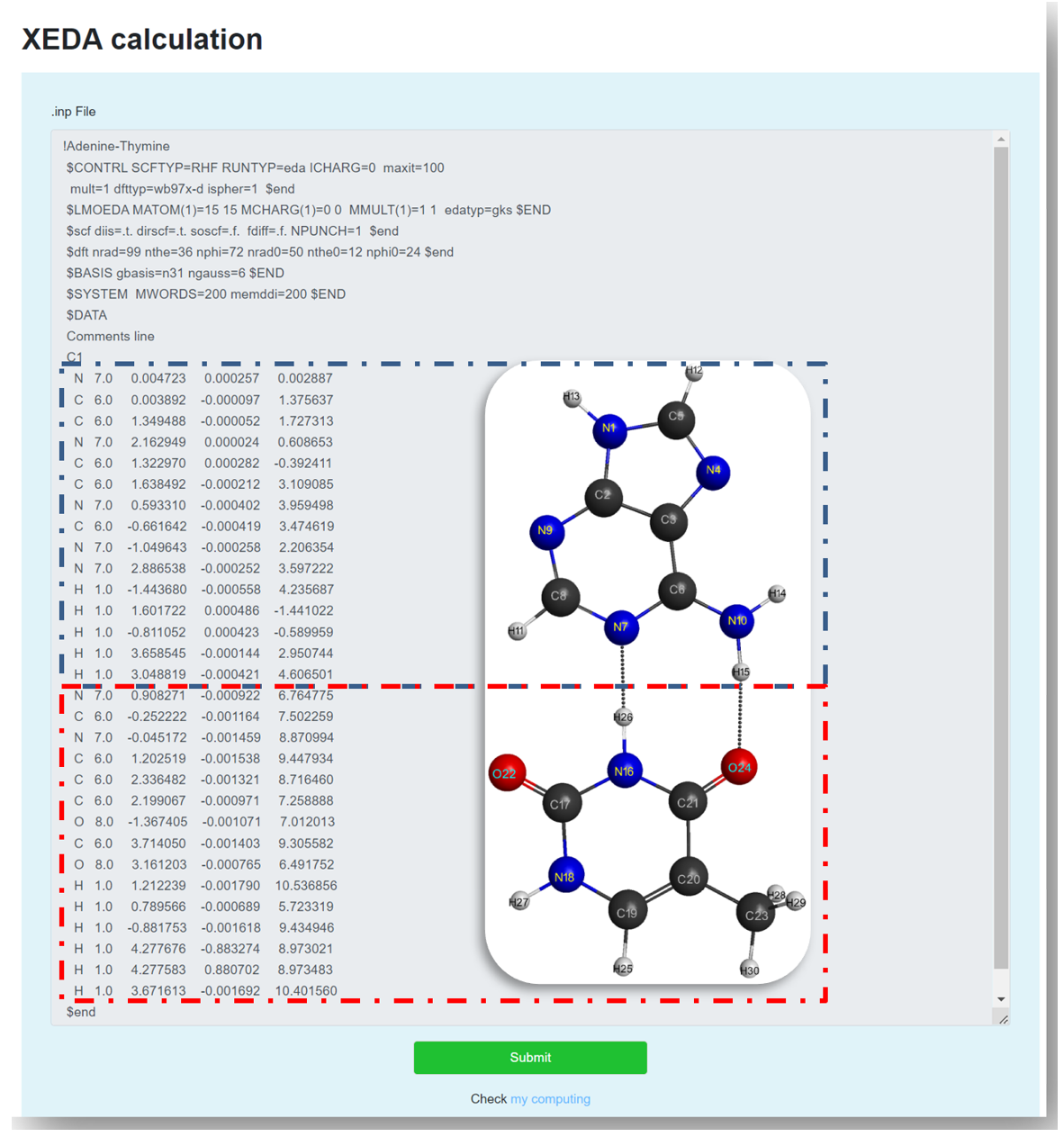Select the red O22 oxygen atom
The height and width of the screenshot is (1137, 1064).
point(507,773)
